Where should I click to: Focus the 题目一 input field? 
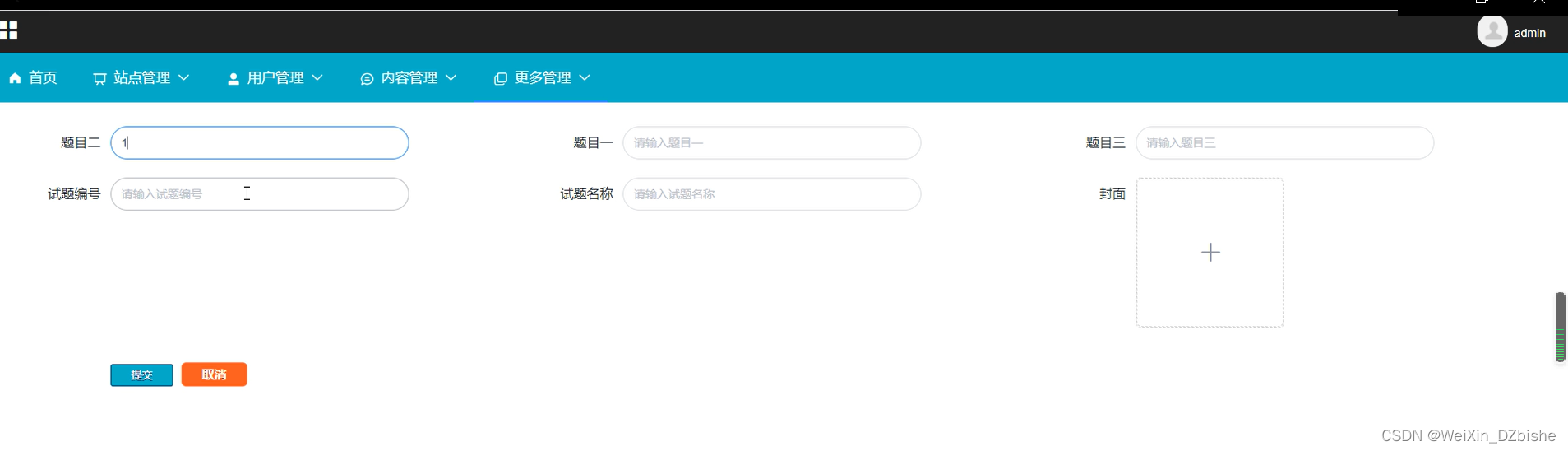tap(771, 142)
